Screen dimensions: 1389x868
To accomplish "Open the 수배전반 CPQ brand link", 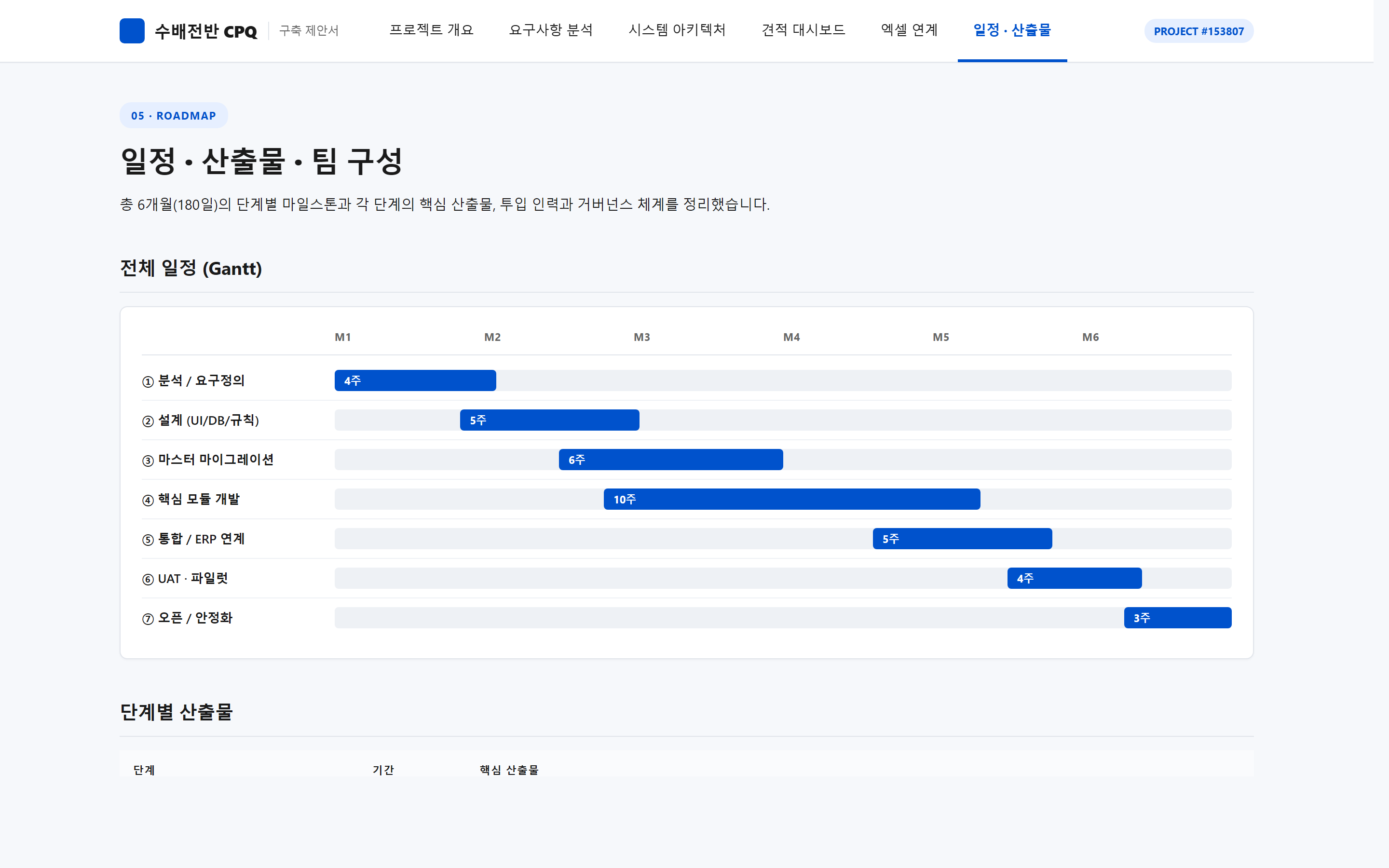I will tap(188, 31).
